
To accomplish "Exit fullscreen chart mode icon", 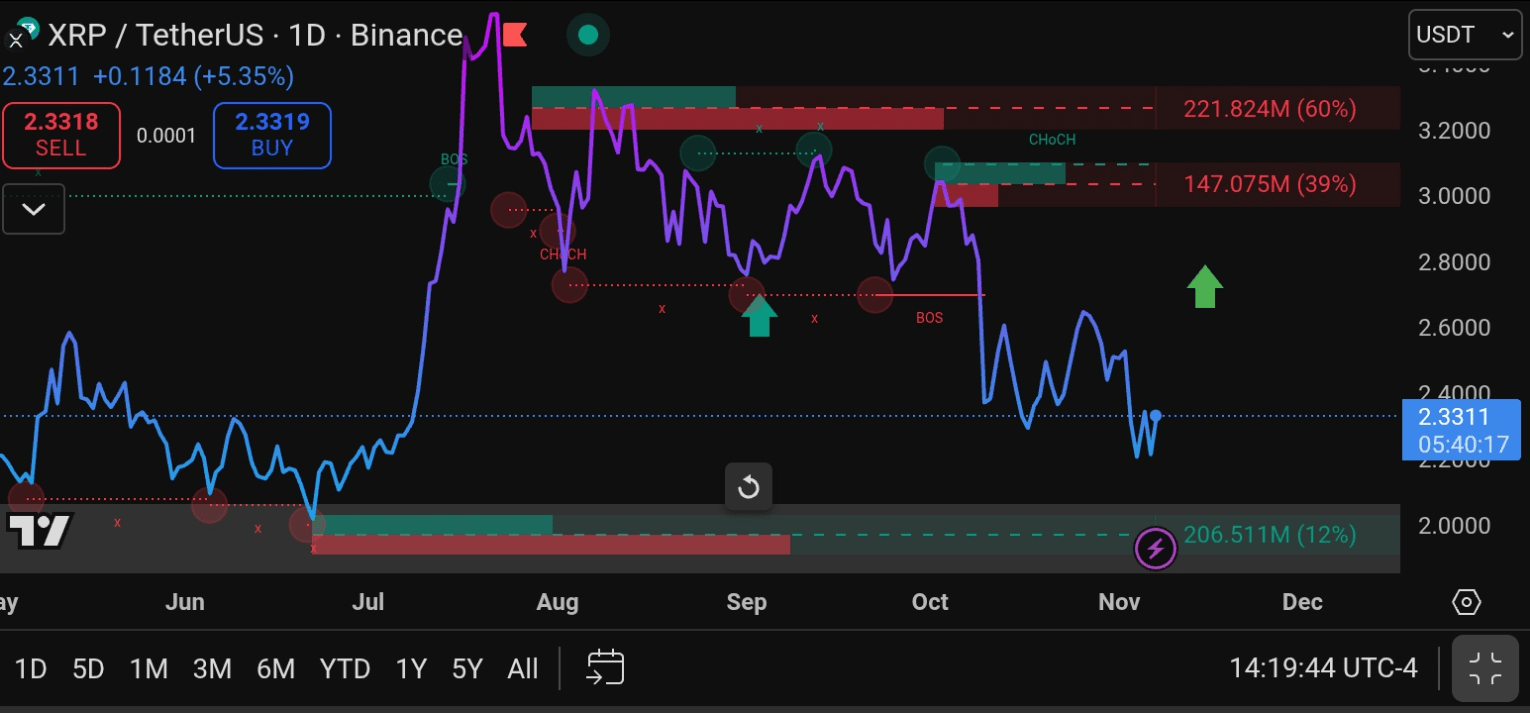I will coord(1485,668).
